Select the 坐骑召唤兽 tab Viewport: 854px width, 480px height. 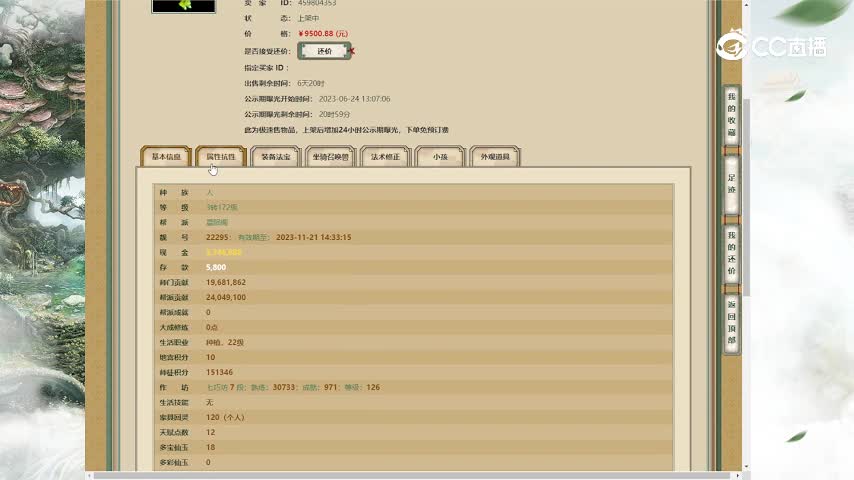tap(331, 156)
